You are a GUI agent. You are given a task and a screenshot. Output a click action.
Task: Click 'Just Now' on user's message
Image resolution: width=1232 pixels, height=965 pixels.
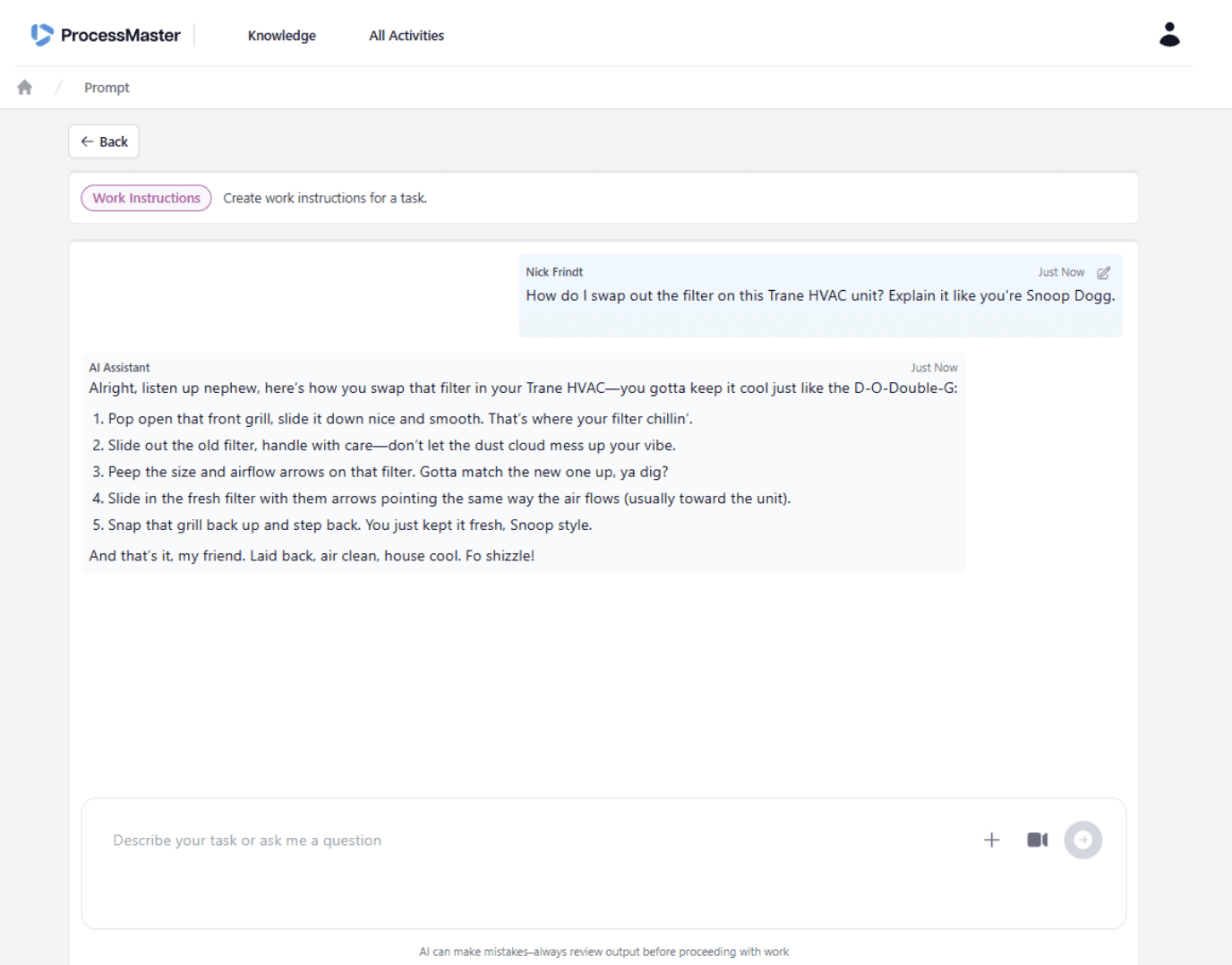click(x=1061, y=272)
